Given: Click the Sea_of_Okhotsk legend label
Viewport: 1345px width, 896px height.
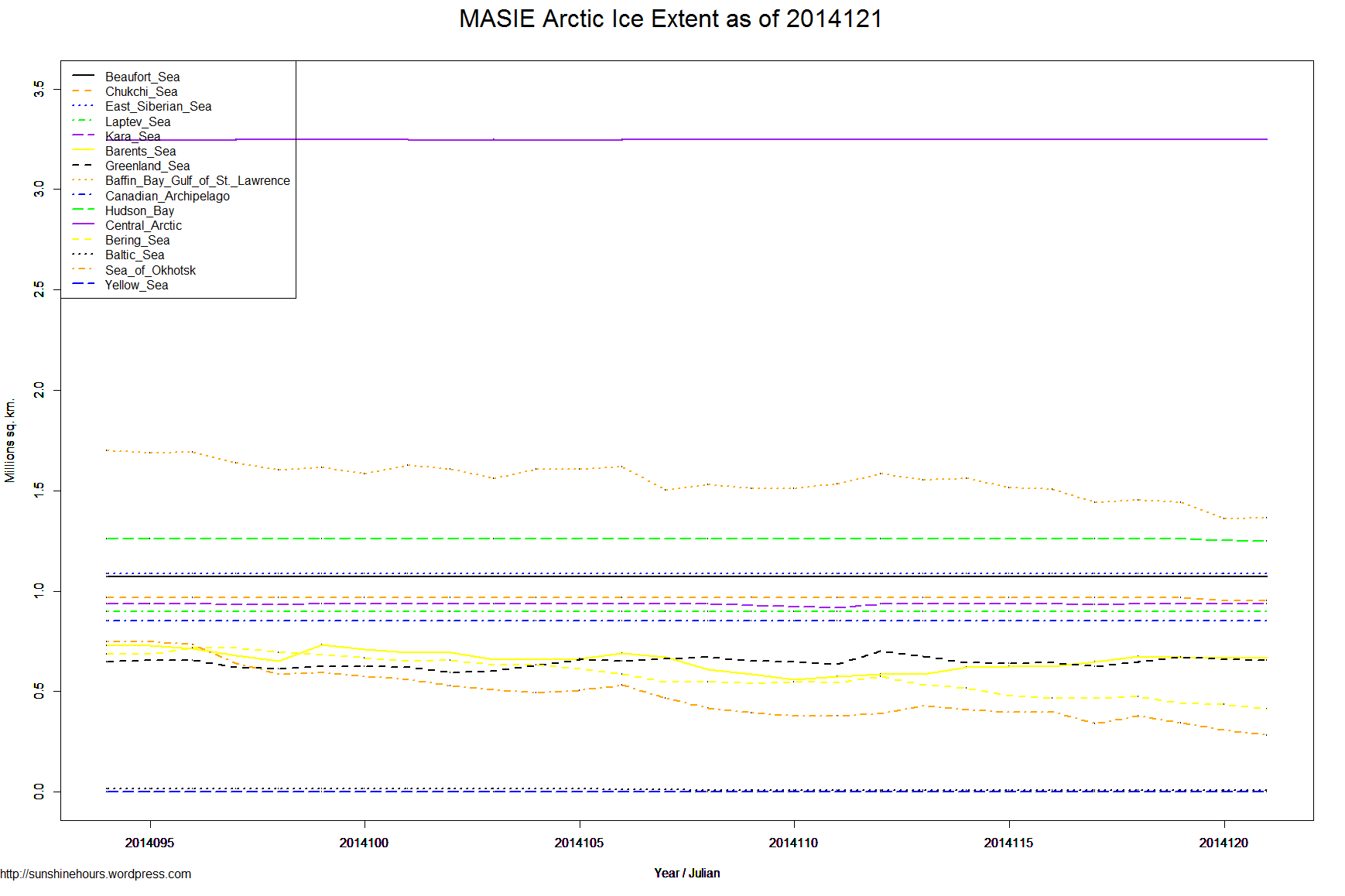Looking at the screenshot, I should click(x=150, y=270).
